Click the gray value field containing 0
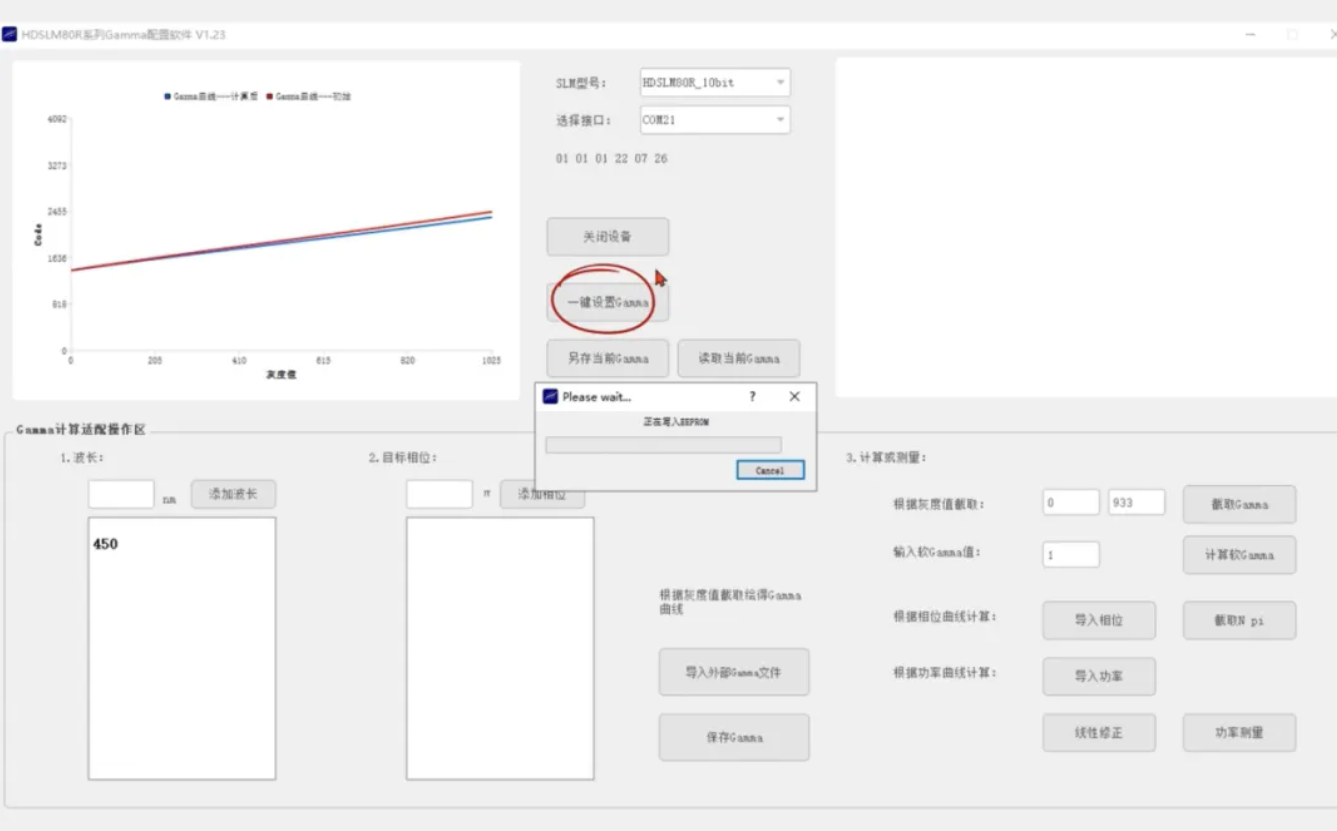The height and width of the screenshot is (831, 1337). tap(1070, 503)
